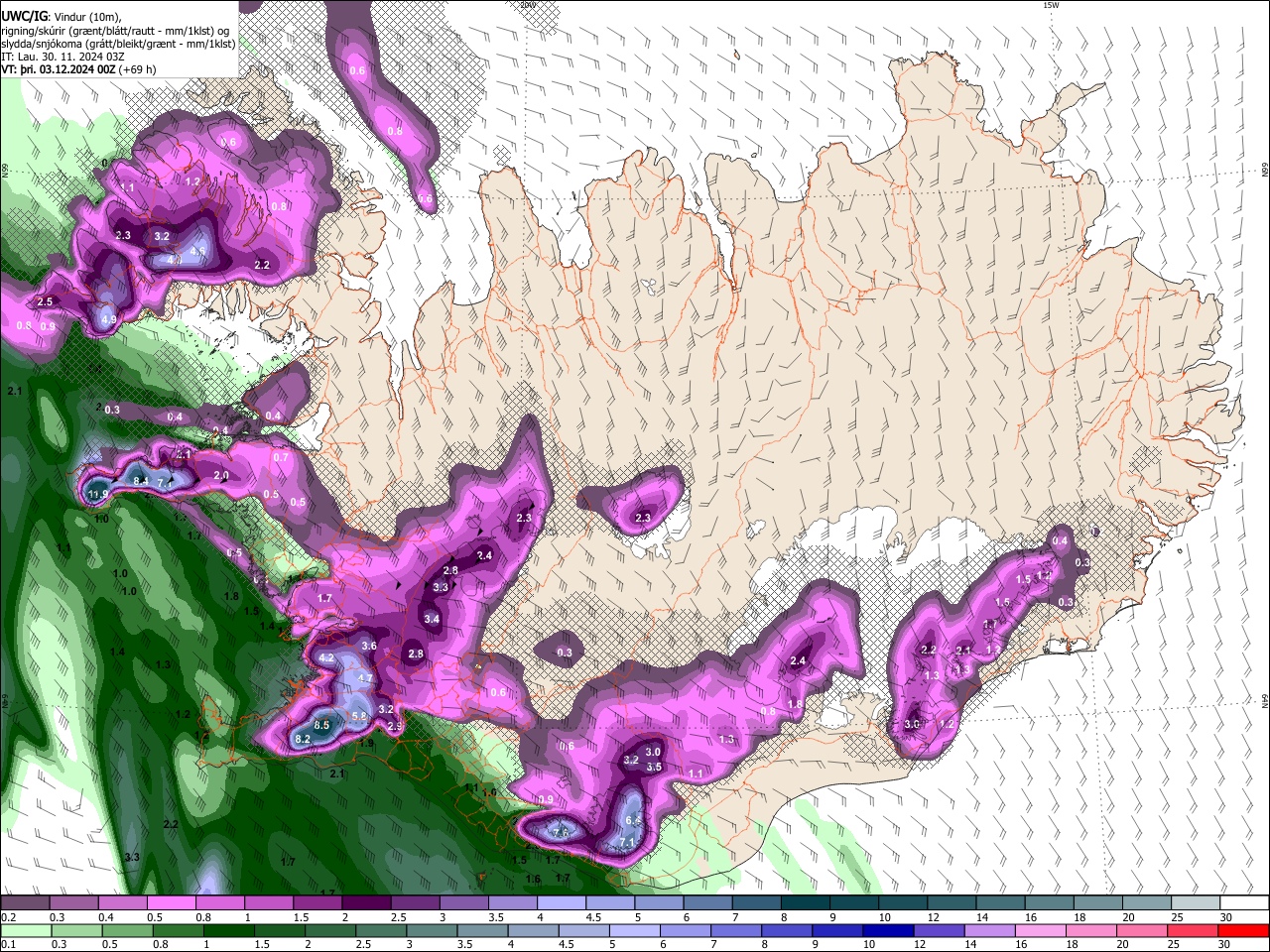Pick the lilac rain swatch starting at 14
This screenshot has width=1270, height=952.
[x=988, y=930]
